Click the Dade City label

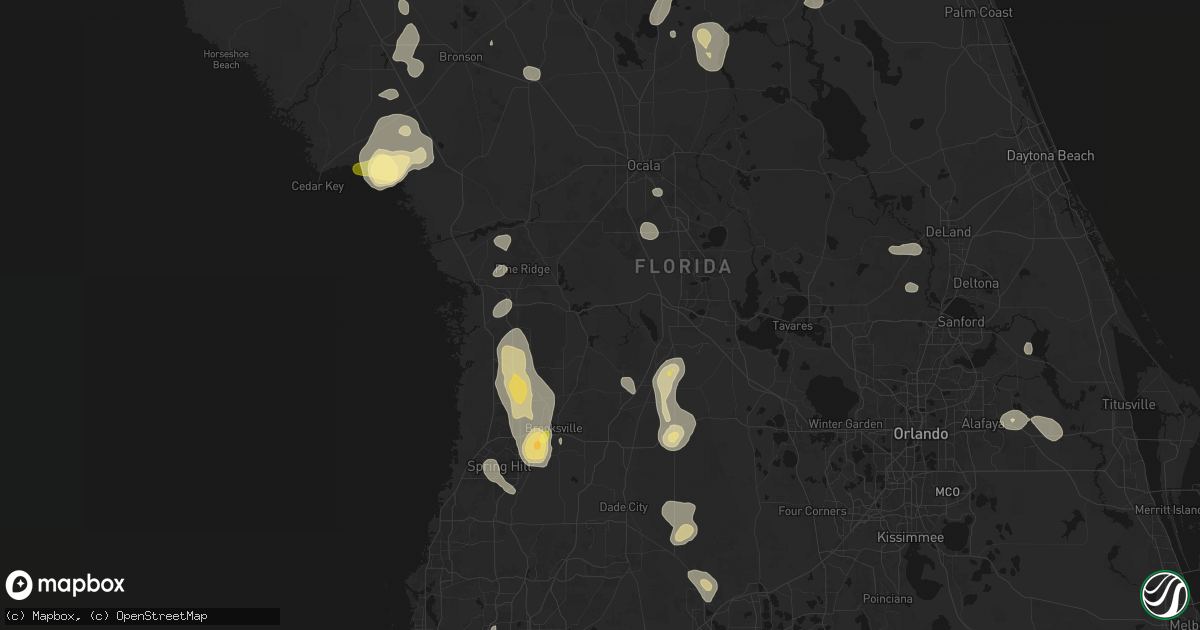624,507
